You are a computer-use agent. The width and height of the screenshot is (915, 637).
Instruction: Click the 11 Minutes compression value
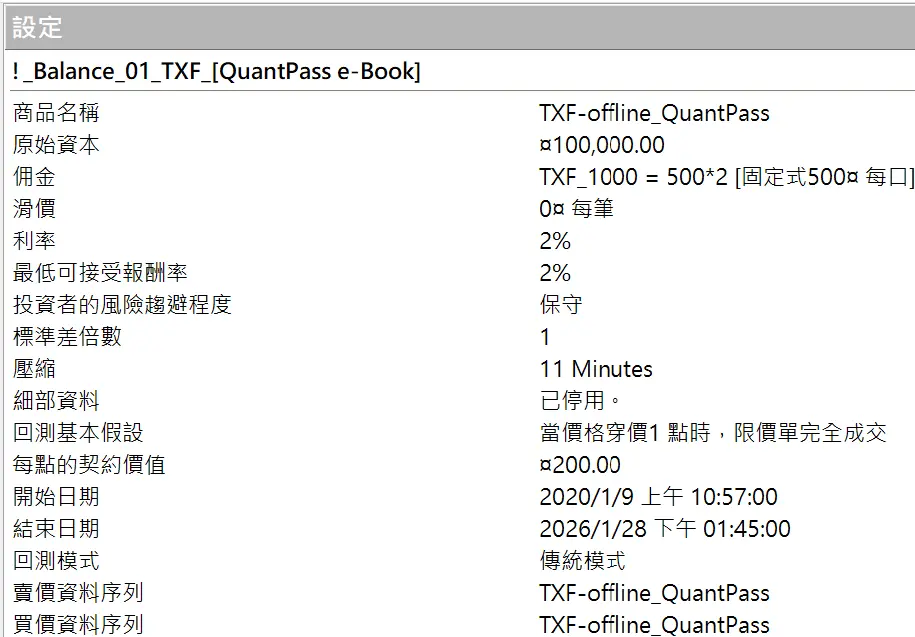coord(595,368)
